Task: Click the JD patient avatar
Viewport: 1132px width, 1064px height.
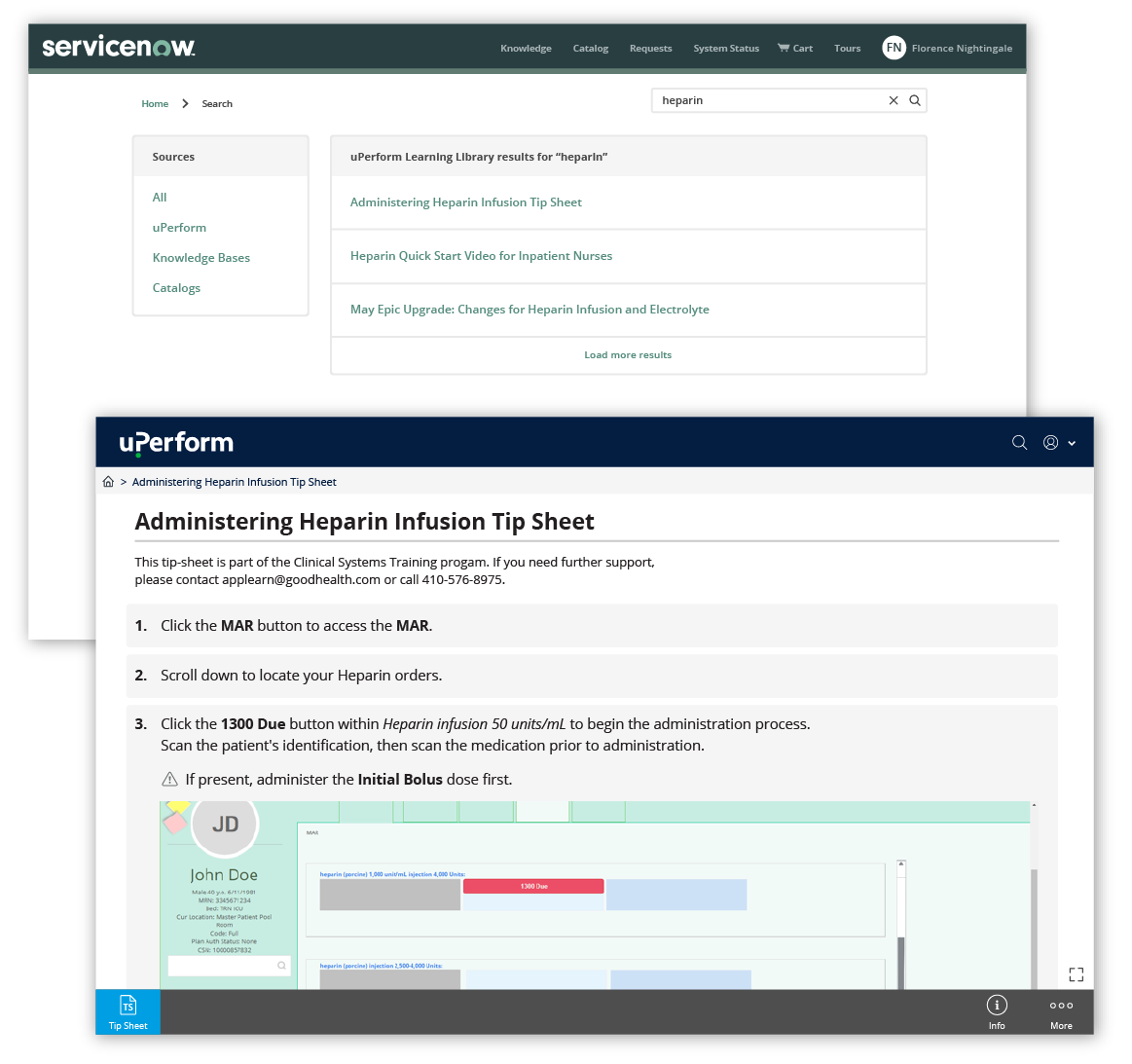Action: pos(225,825)
